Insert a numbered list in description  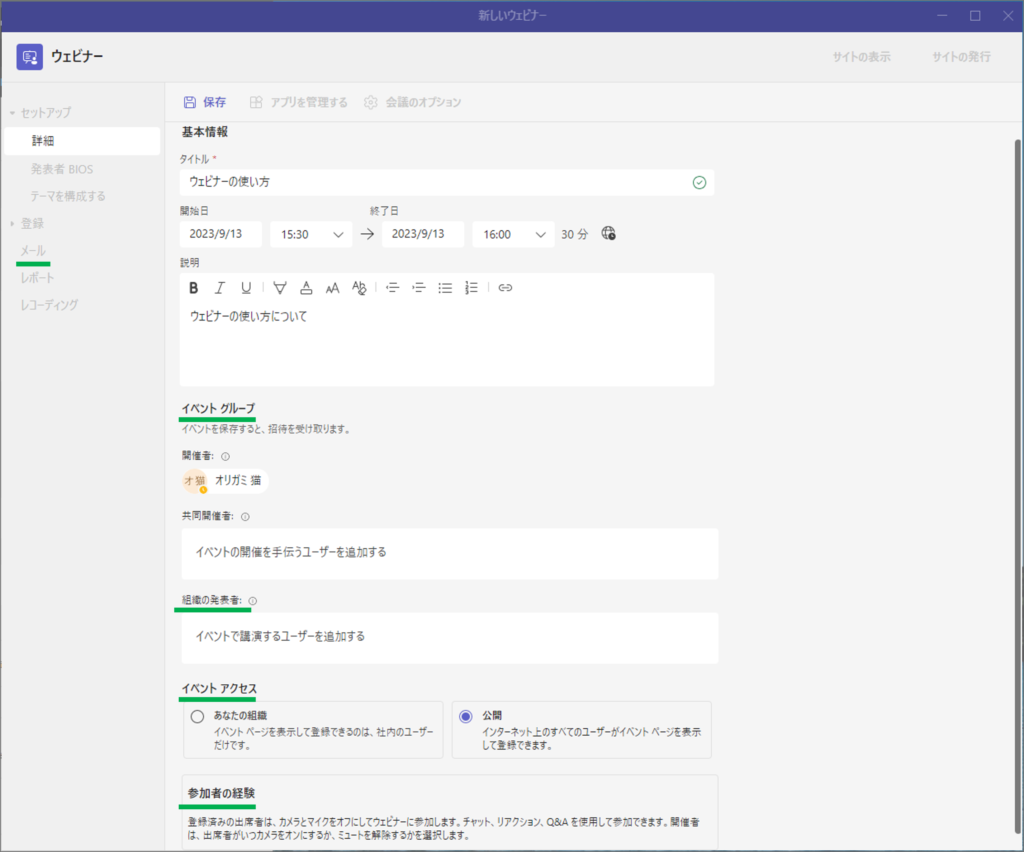[472, 288]
